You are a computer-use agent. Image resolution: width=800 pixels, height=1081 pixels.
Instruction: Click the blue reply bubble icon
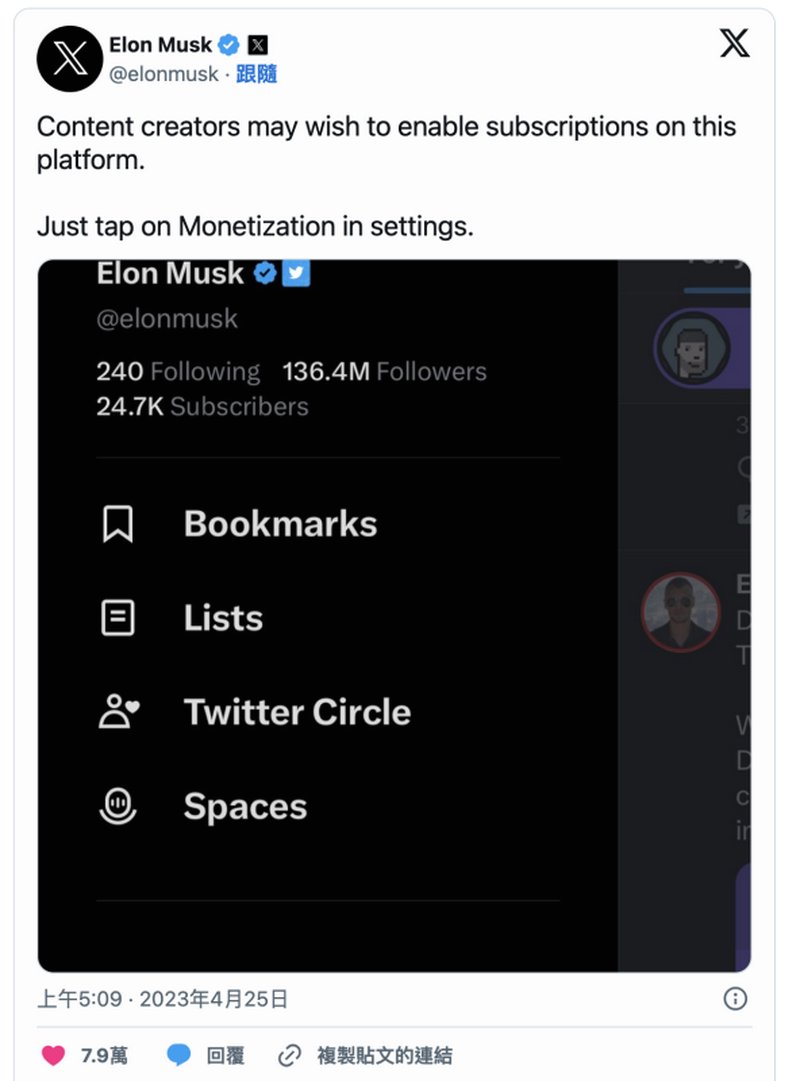179,1055
